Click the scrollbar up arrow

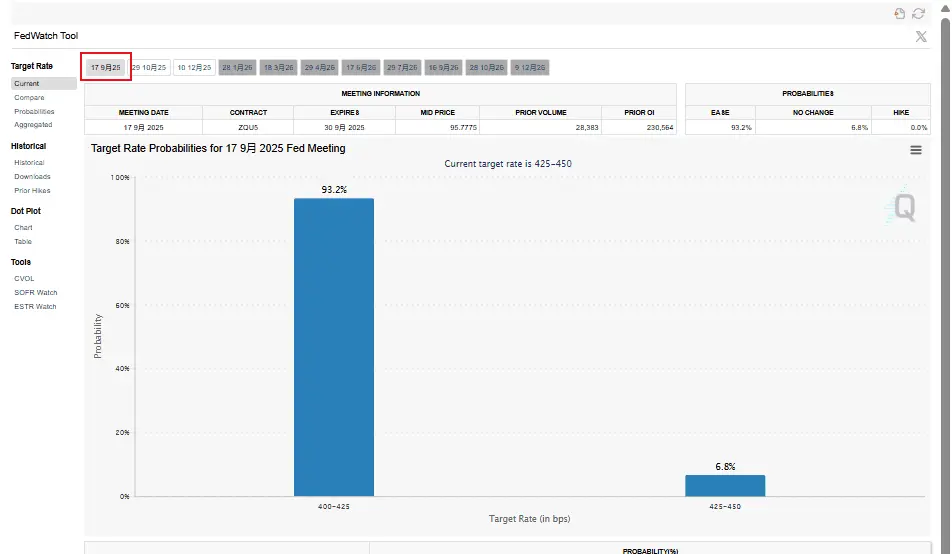tap(945, 9)
